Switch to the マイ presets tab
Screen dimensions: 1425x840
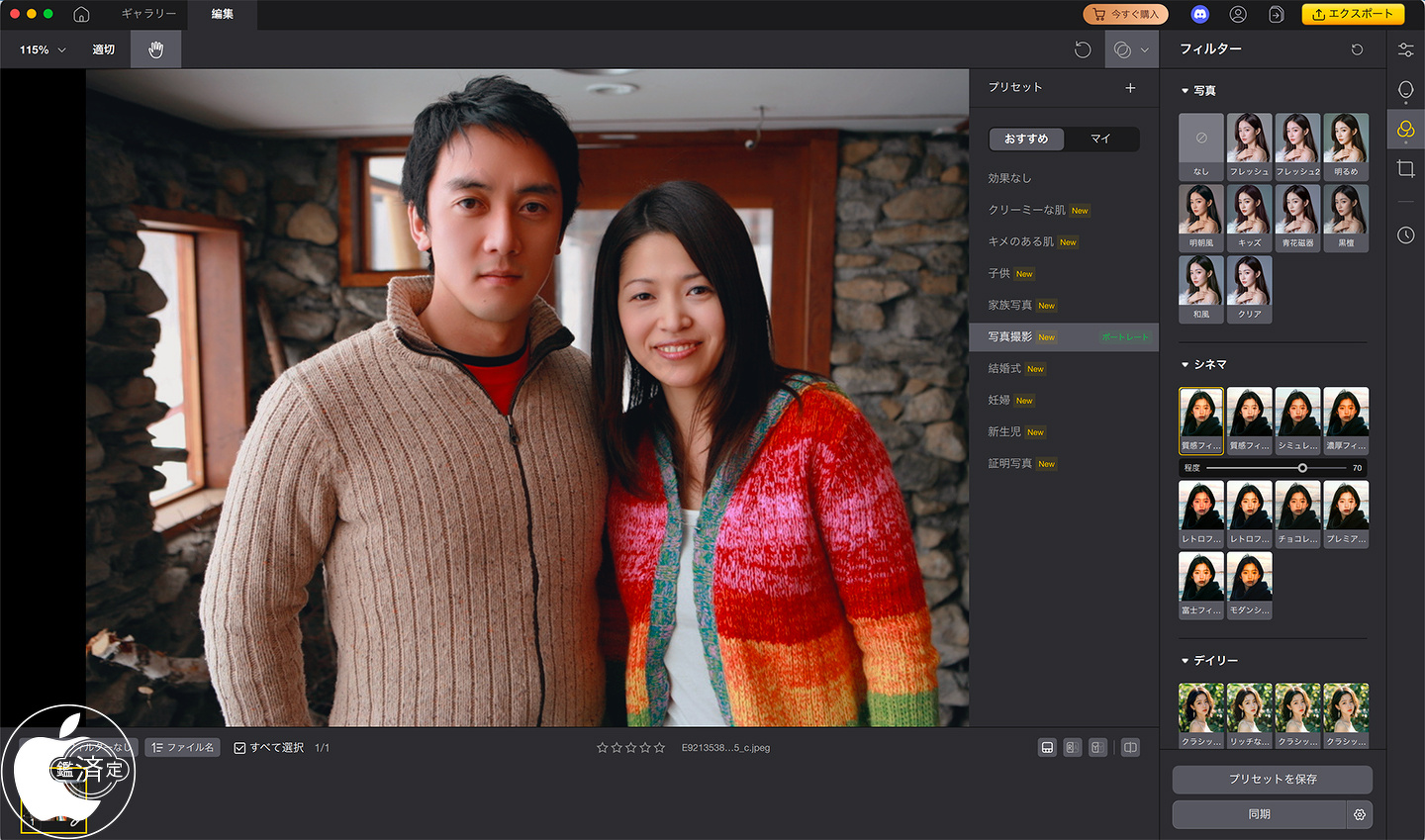coord(1100,140)
